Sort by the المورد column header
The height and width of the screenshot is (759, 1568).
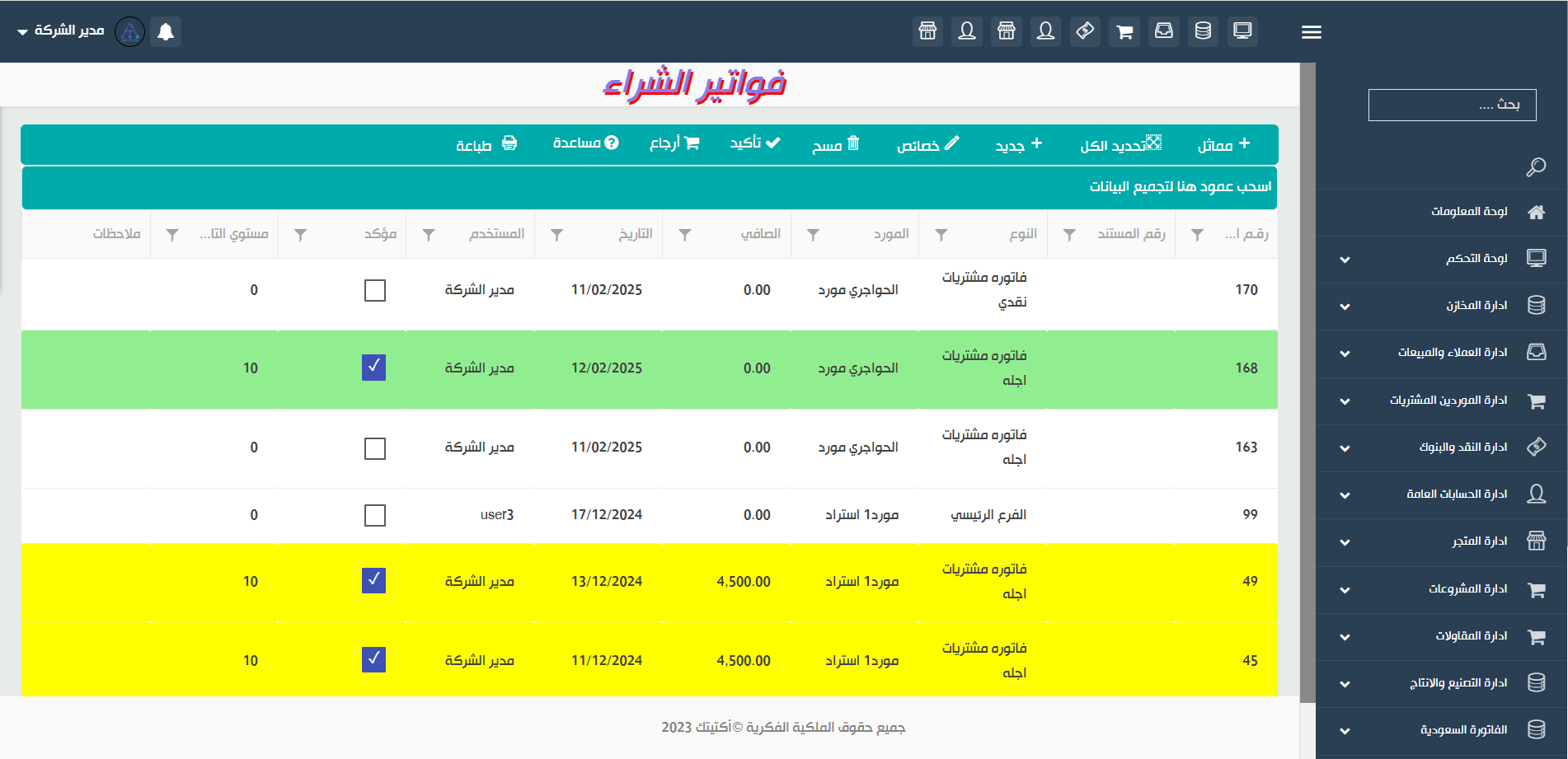point(891,234)
